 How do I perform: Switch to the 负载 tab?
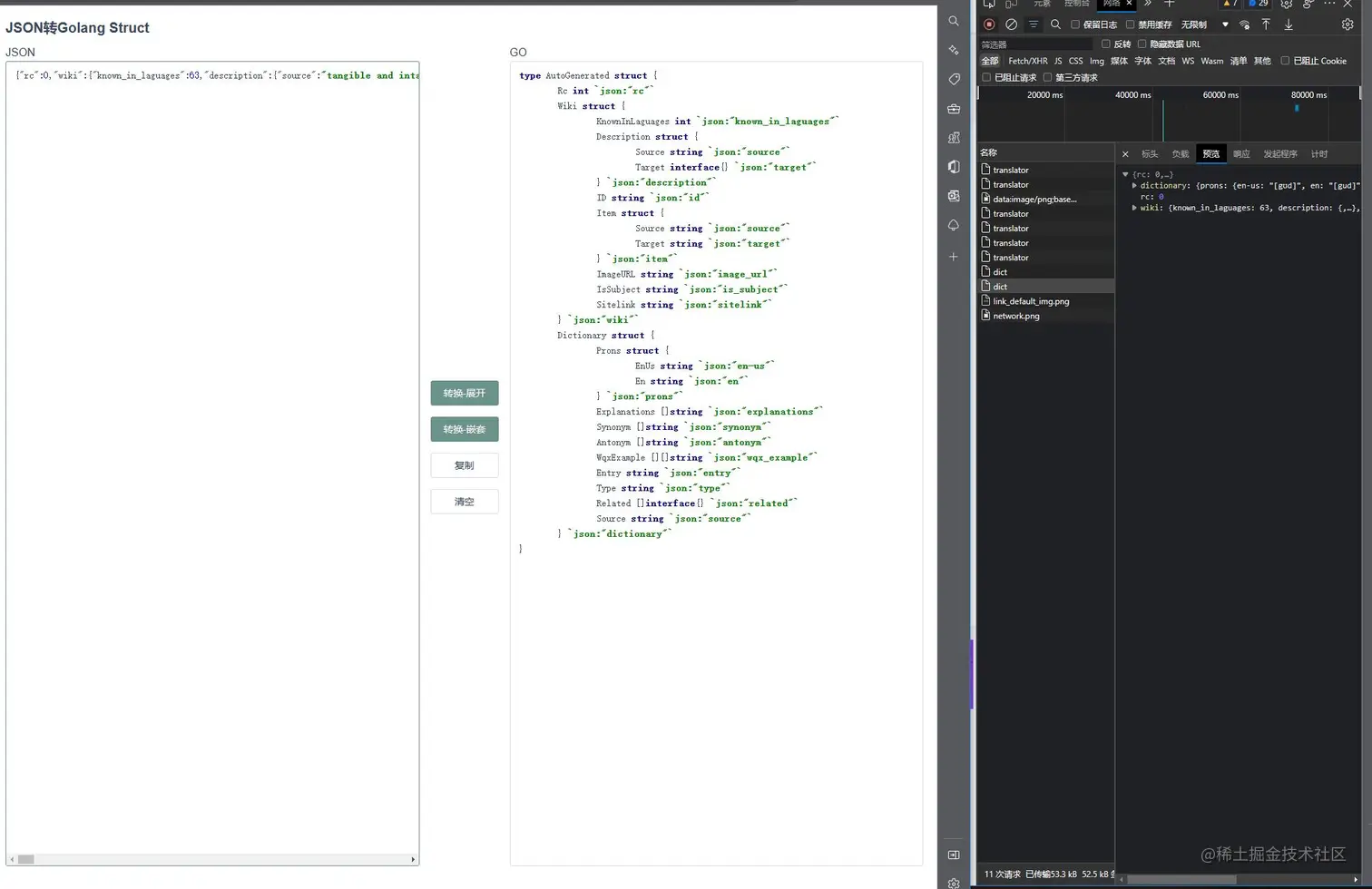point(1181,154)
